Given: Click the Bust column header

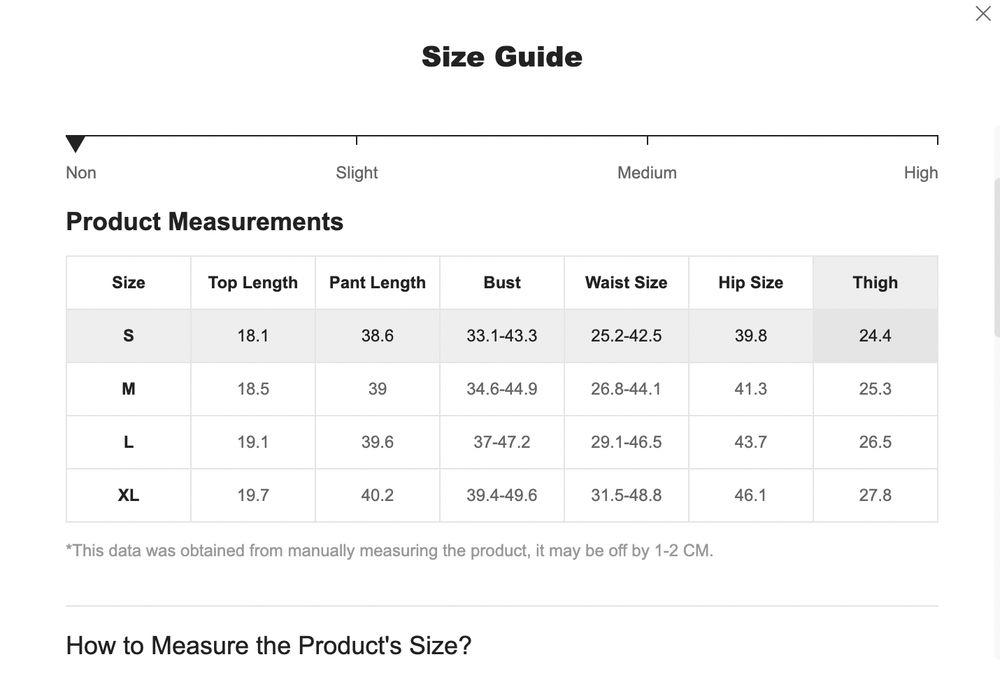Looking at the screenshot, I should tap(501, 282).
